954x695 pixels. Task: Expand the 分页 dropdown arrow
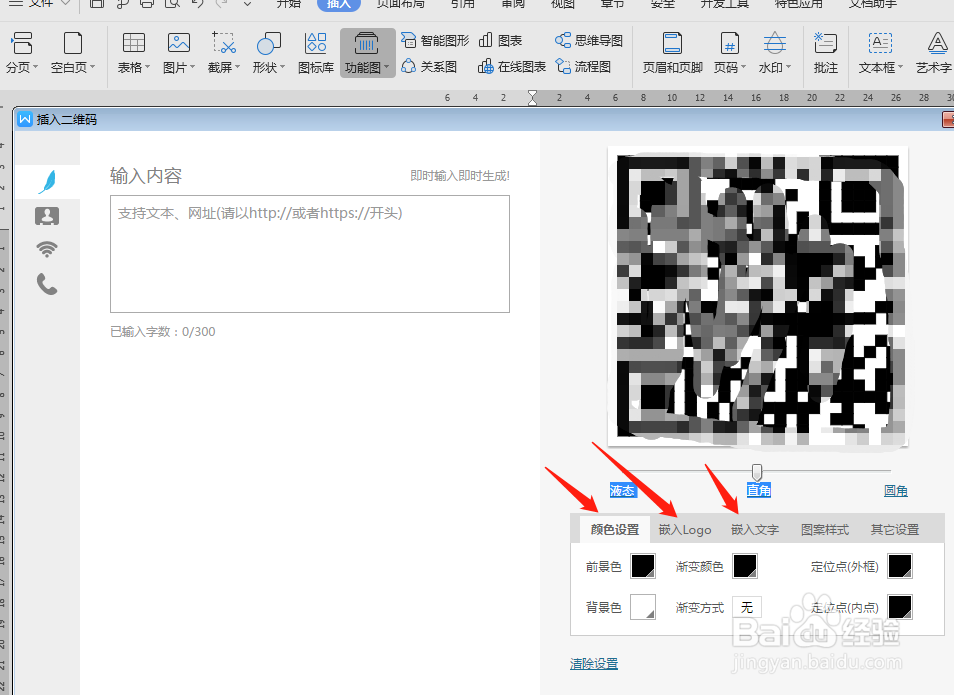35,67
